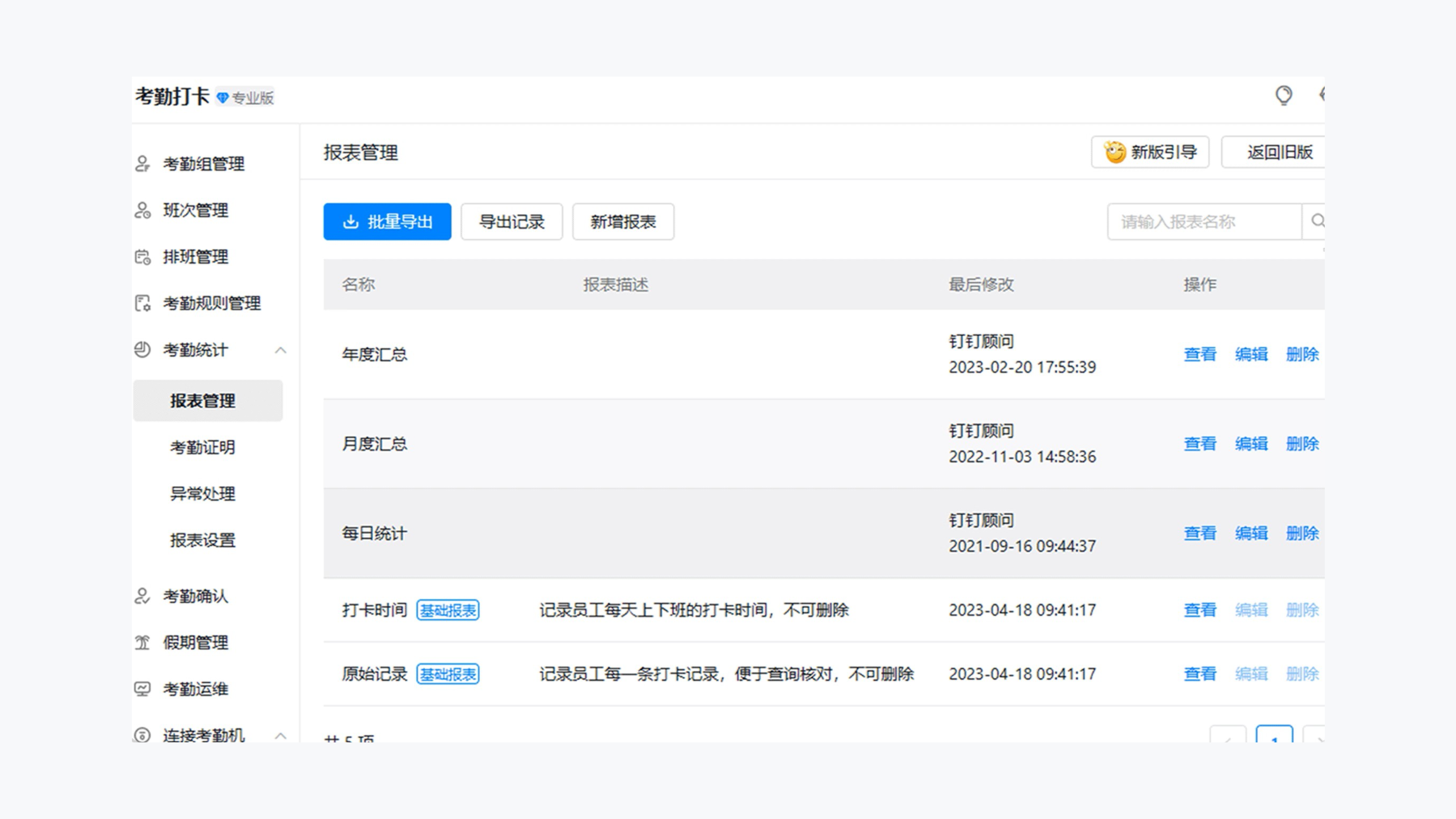This screenshot has height=819, width=1456.
Task: Click the 最后修改 column header
Action: pyautogui.click(x=981, y=284)
